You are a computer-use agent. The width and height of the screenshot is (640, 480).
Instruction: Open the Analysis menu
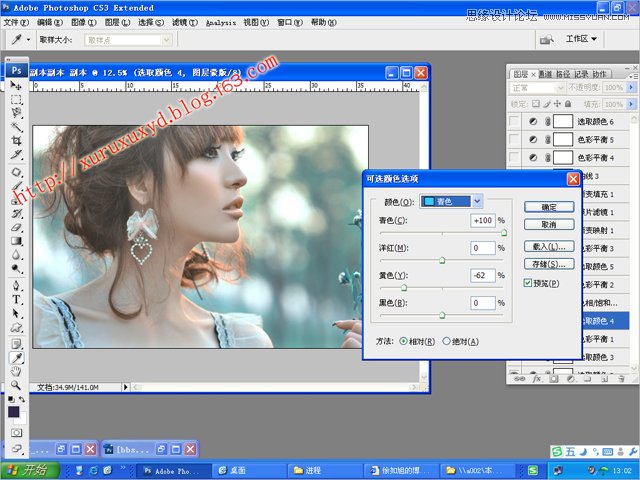point(221,23)
